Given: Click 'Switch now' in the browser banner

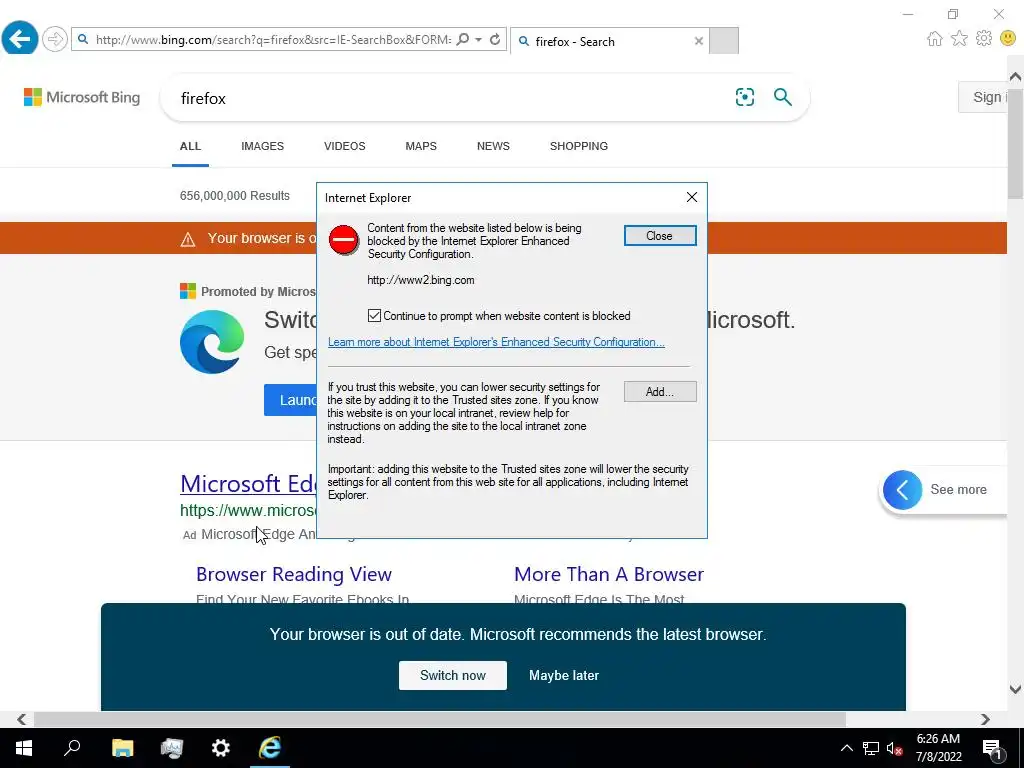Looking at the screenshot, I should [453, 675].
